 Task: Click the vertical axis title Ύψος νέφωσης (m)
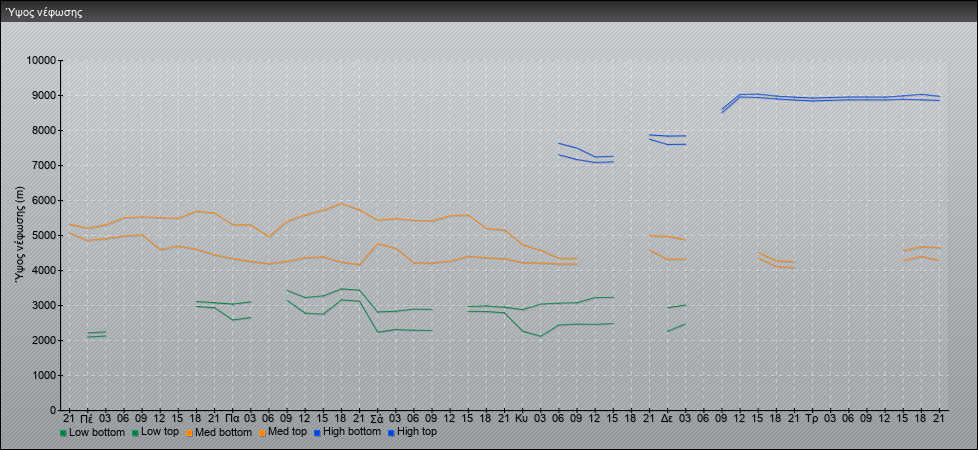(20, 234)
